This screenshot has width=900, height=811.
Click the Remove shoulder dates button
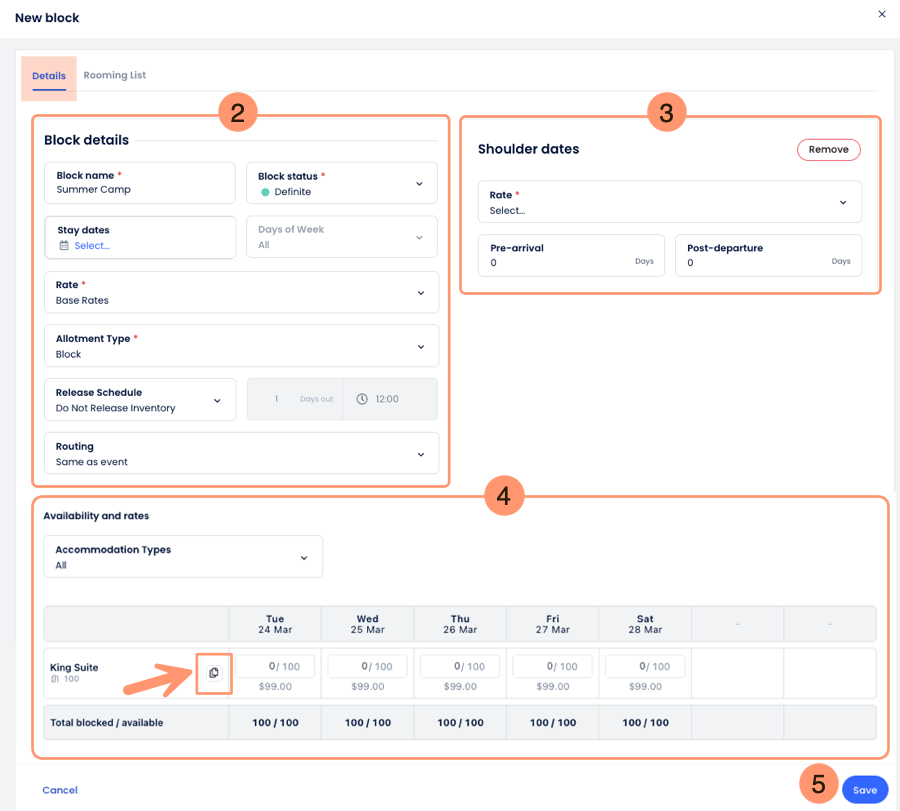coord(828,150)
